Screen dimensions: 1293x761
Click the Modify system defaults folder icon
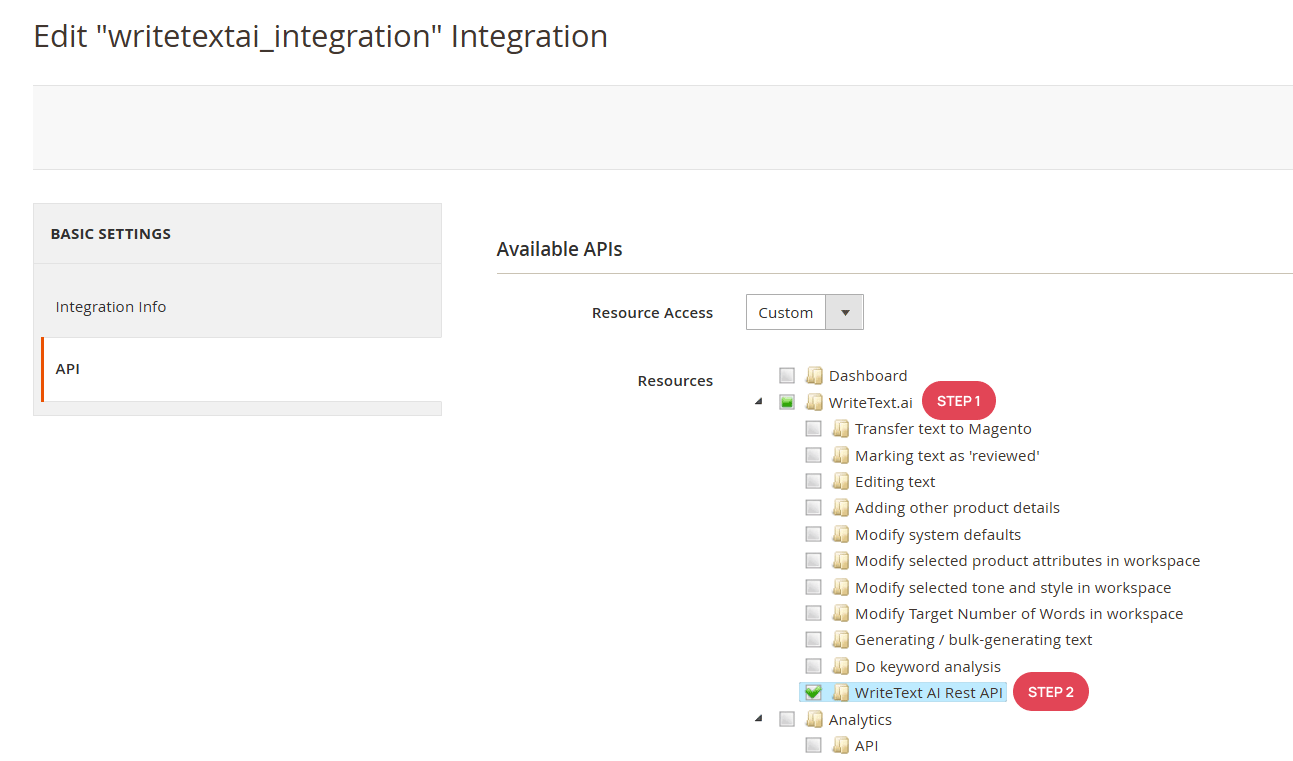pos(842,533)
